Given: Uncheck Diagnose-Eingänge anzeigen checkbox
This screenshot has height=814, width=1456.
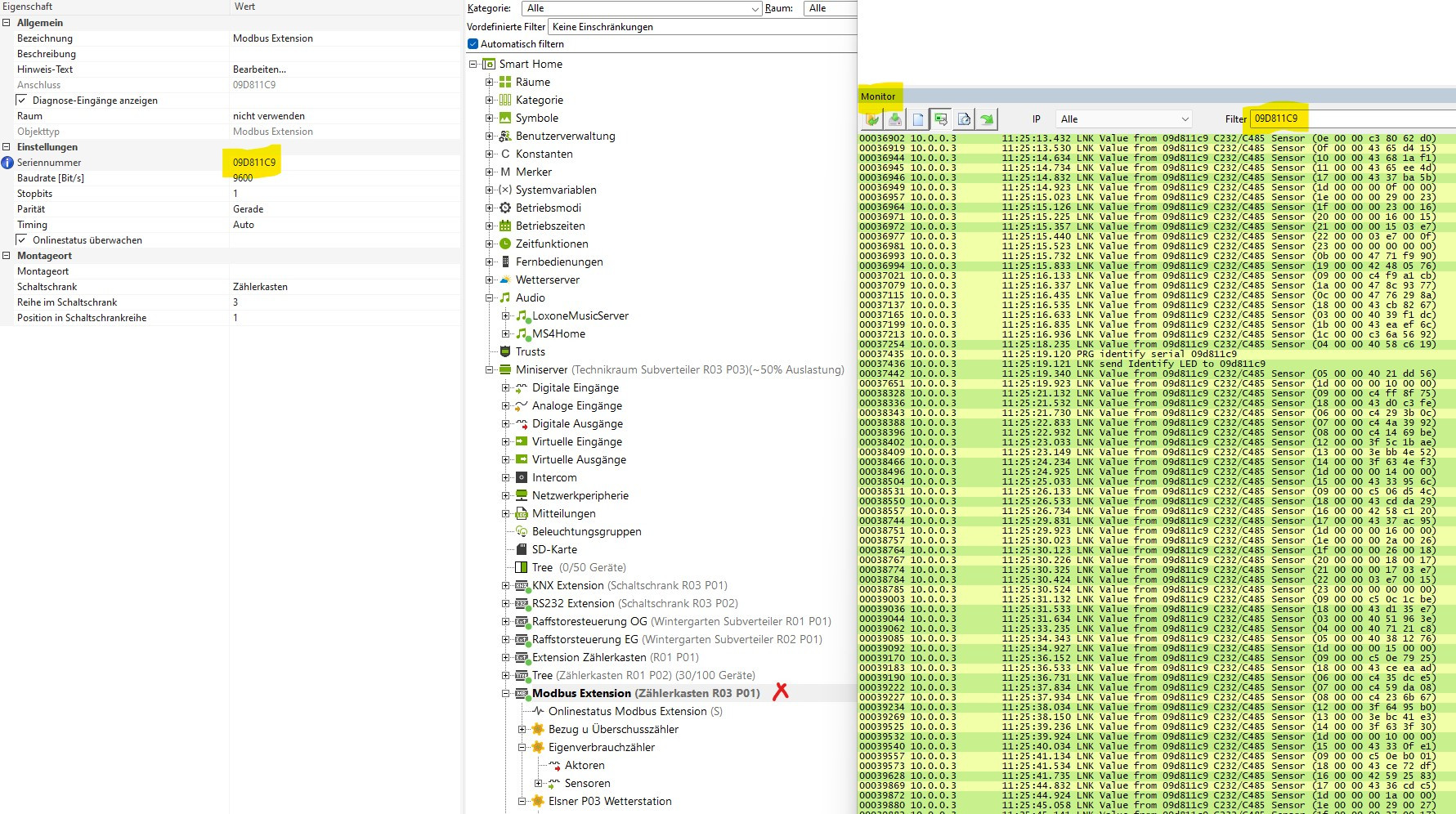Looking at the screenshot, I should click(21, 101).
